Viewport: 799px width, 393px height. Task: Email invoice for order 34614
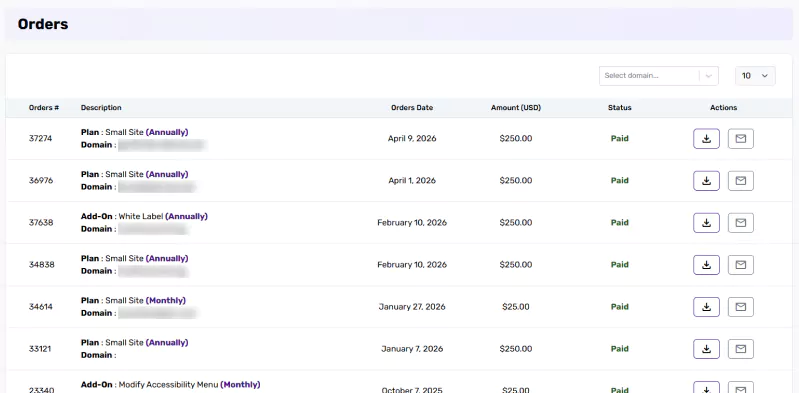[741, 307]
